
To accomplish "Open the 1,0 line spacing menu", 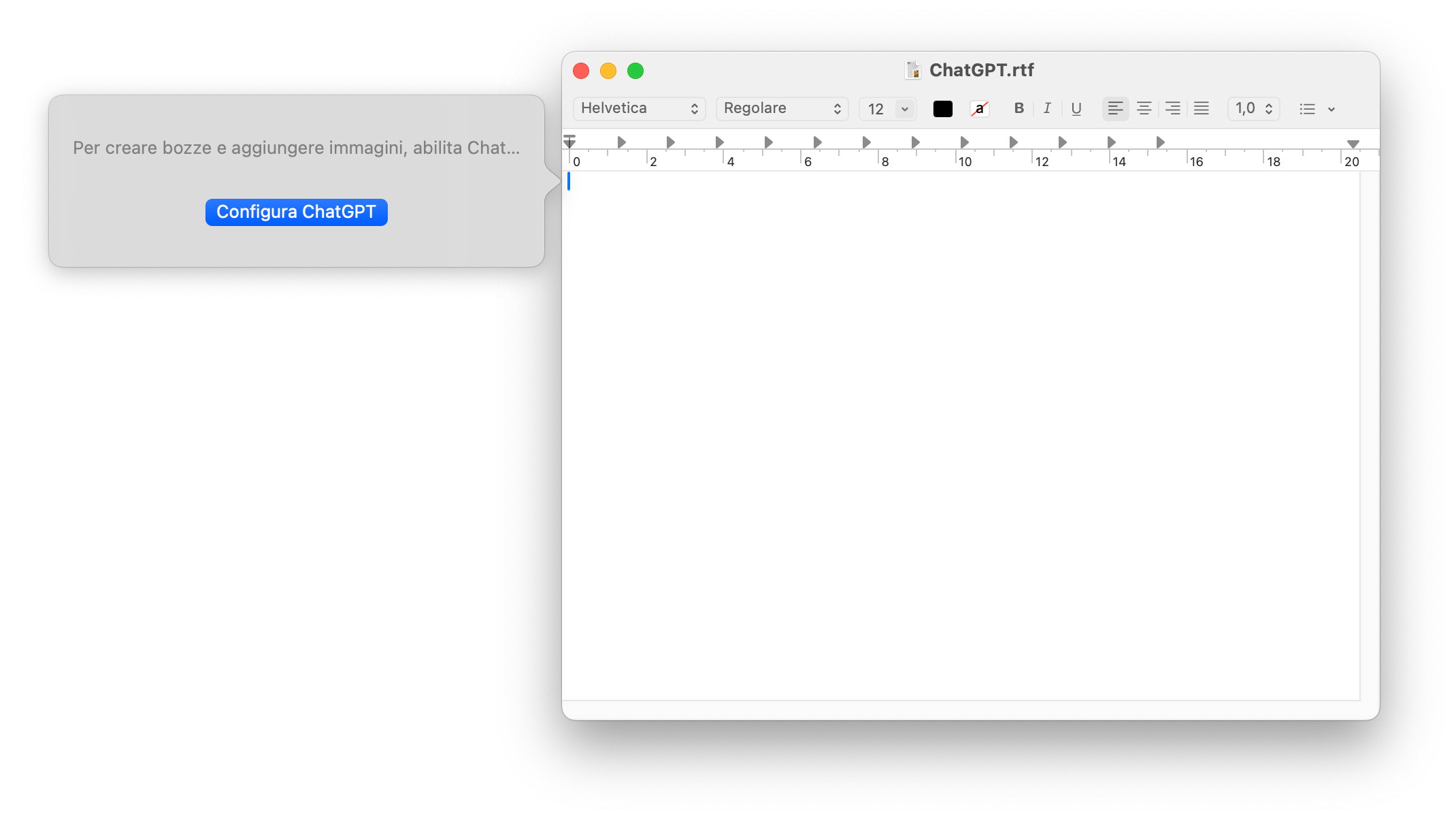I will tap(1253, 109).
